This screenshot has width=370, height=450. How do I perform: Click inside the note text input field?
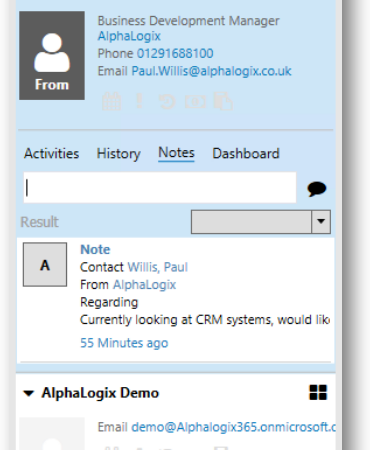point(160,187)
